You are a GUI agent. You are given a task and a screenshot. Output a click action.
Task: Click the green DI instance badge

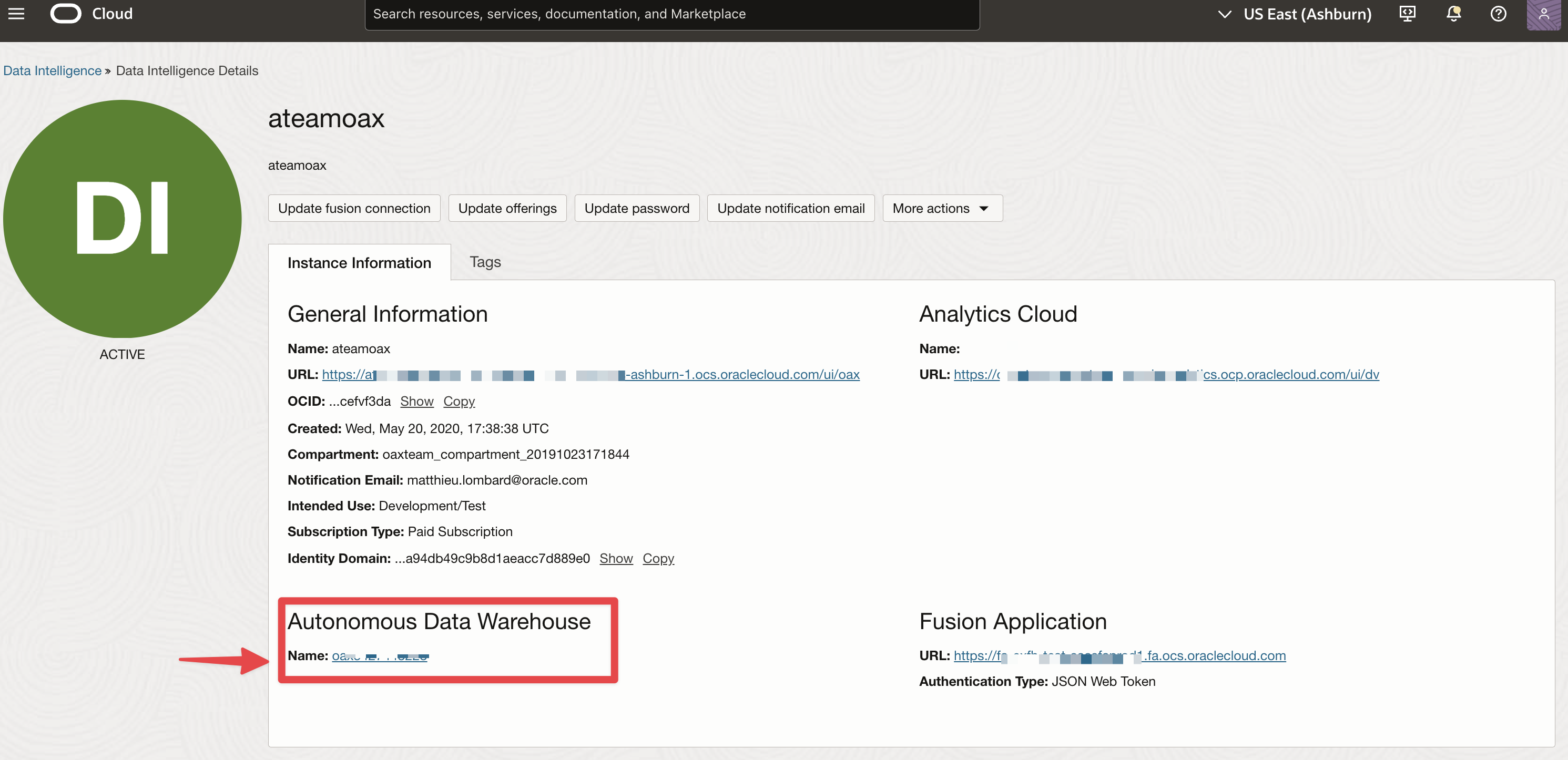tap(123, 219)
